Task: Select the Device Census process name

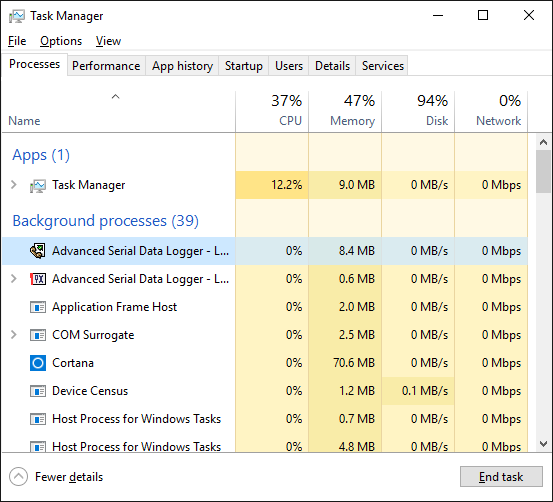Action: pyautogui.click(x=90, y=391)
